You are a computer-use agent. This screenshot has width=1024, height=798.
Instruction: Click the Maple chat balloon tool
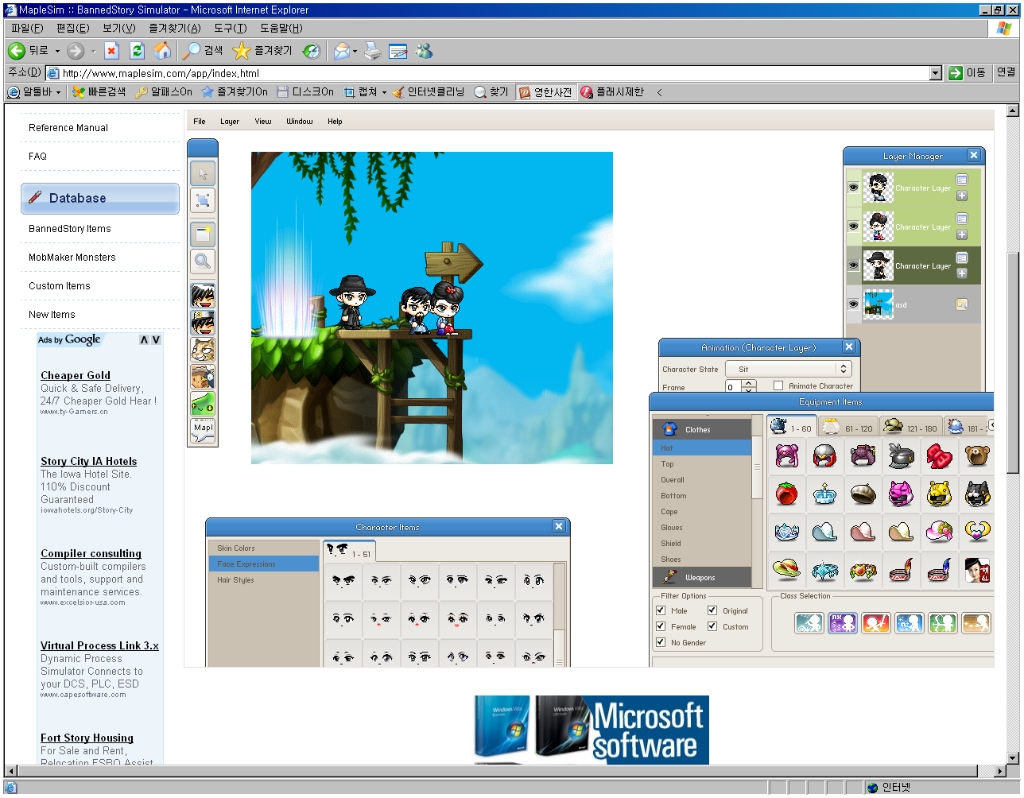pos(203,431)
